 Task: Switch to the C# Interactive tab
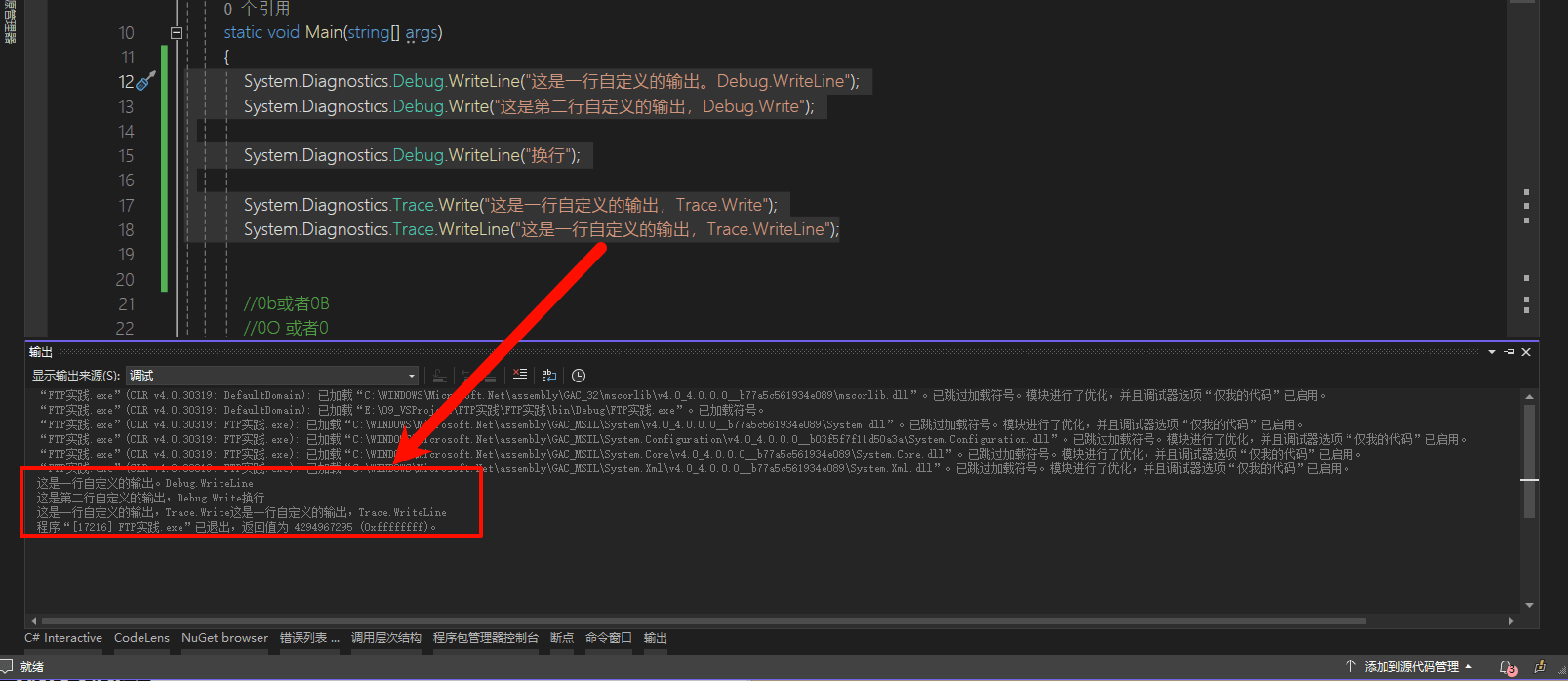(x=63, y=638)
